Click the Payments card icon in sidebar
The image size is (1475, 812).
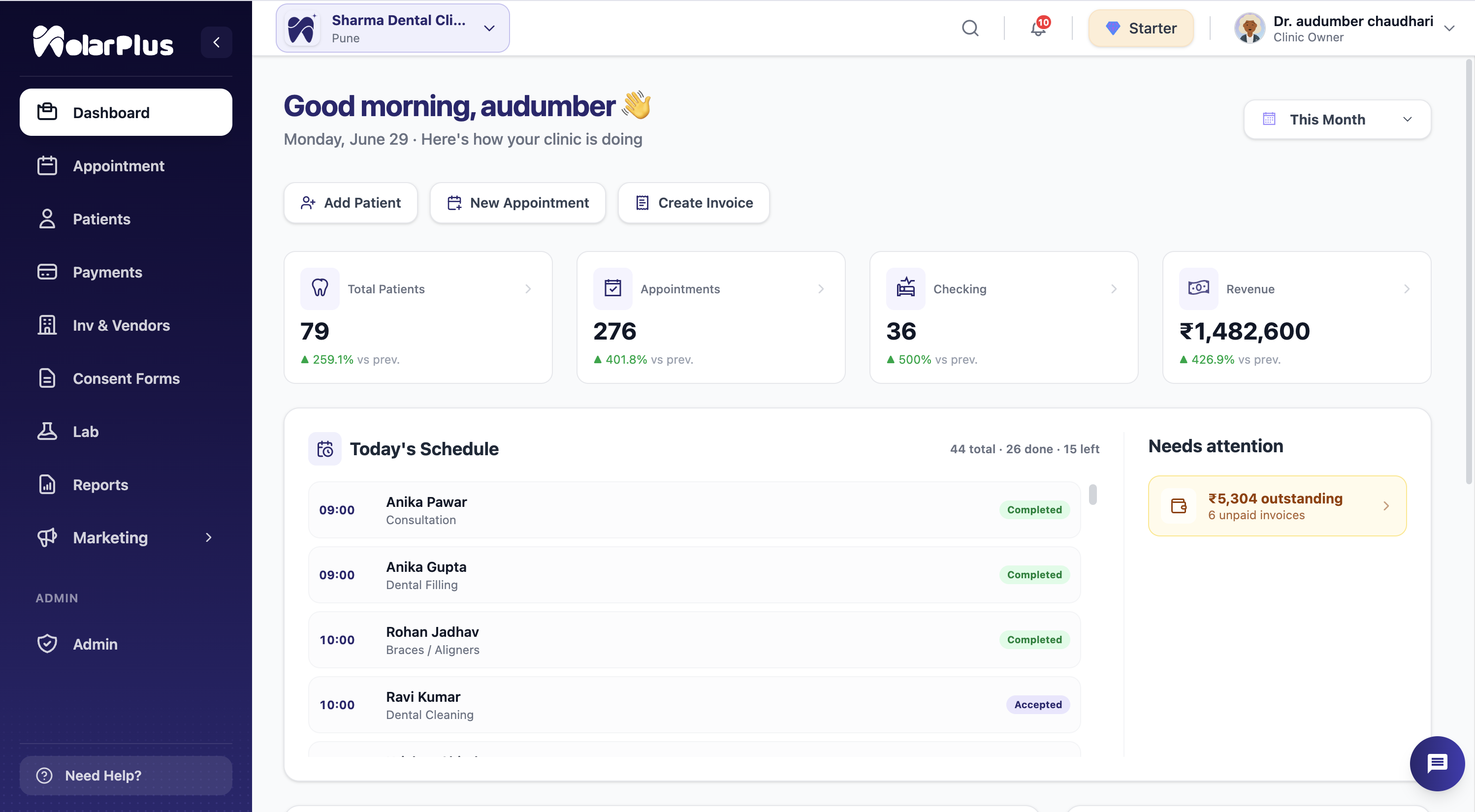(47, 272)
